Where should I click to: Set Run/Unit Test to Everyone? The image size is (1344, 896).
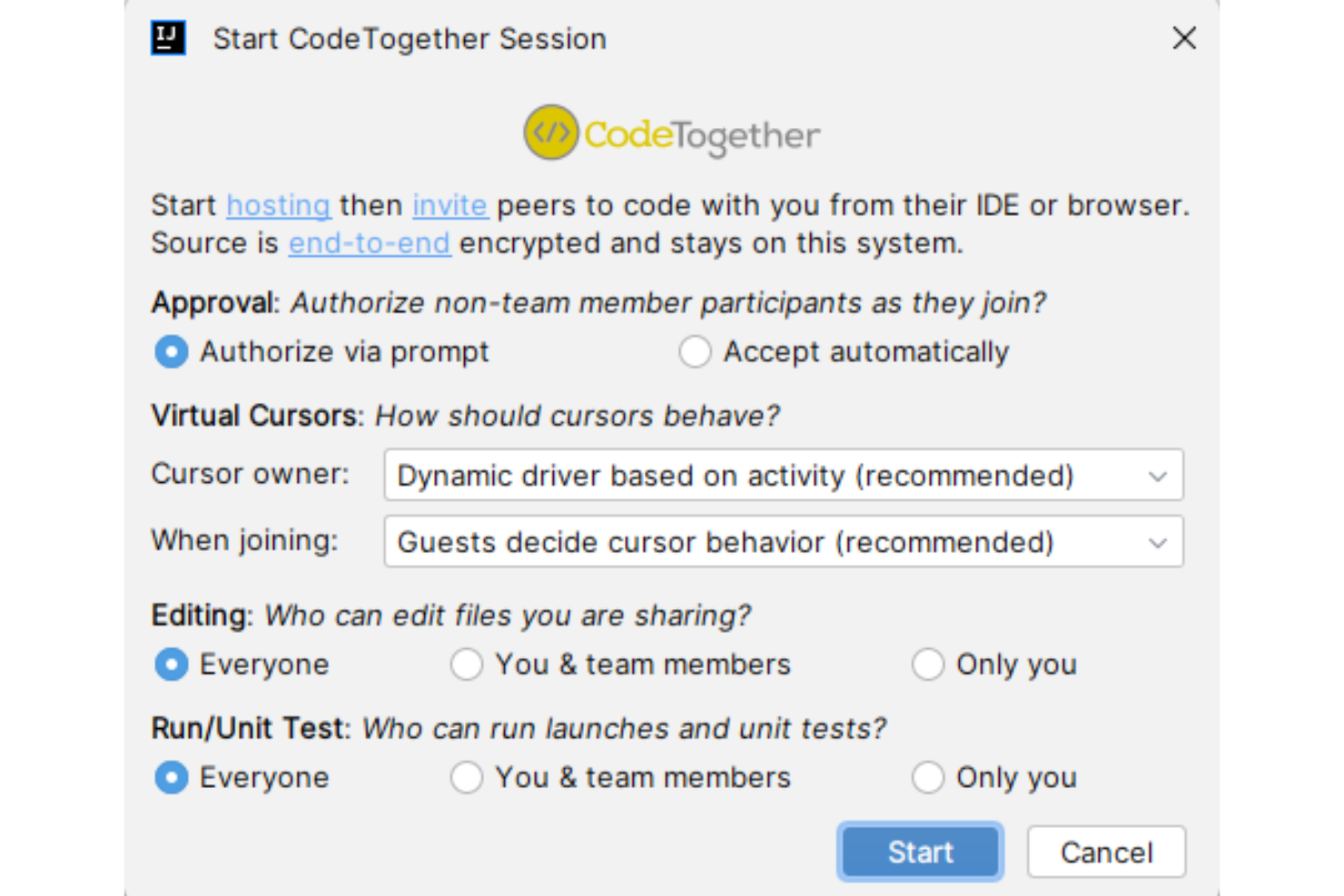pyautogui.click(x=171, y=777)
